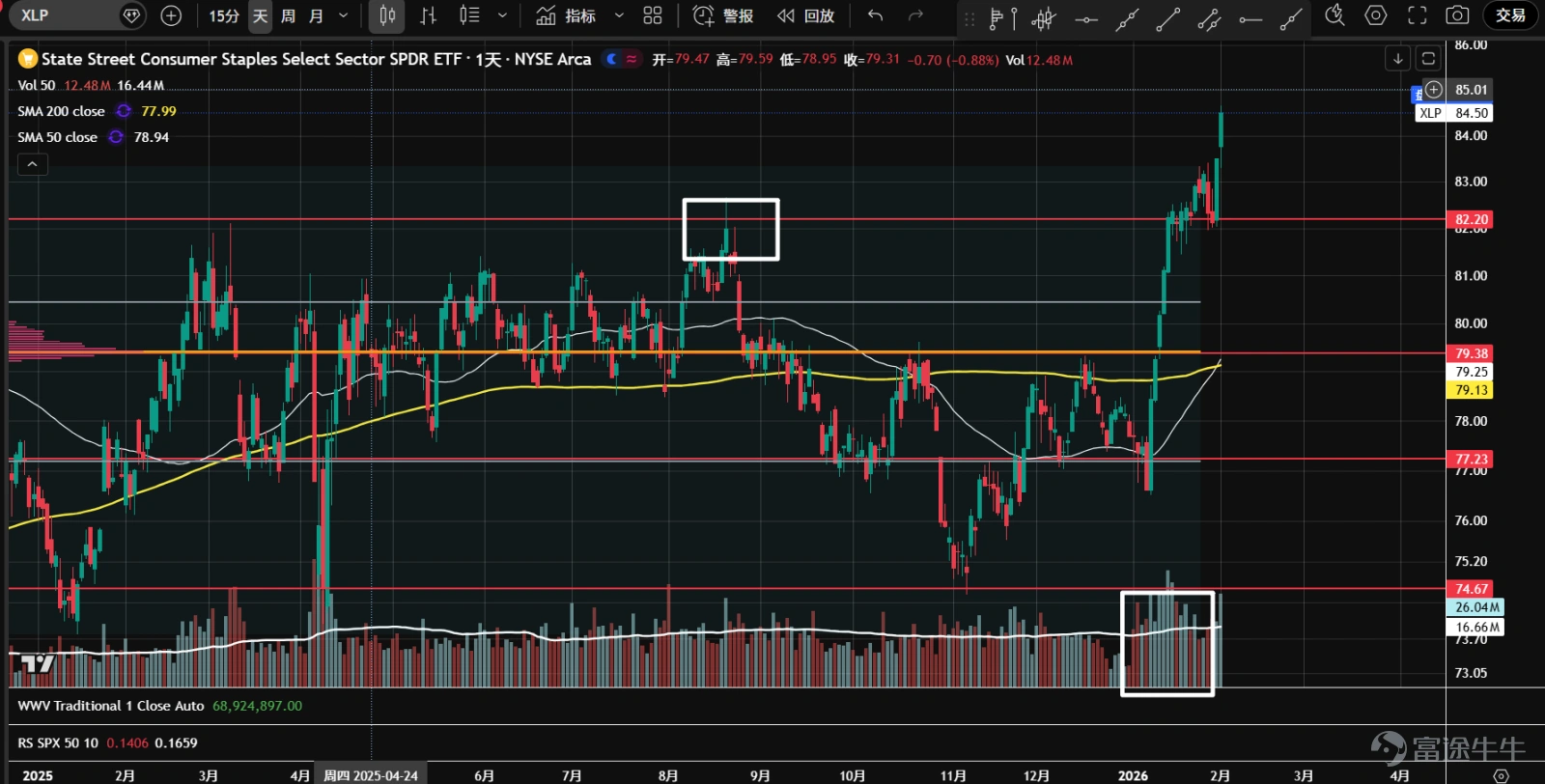The height and width of the screenshot is (784, 1545).
Task: Open chart settings hexagon icon
Action: coord(1375,15)
